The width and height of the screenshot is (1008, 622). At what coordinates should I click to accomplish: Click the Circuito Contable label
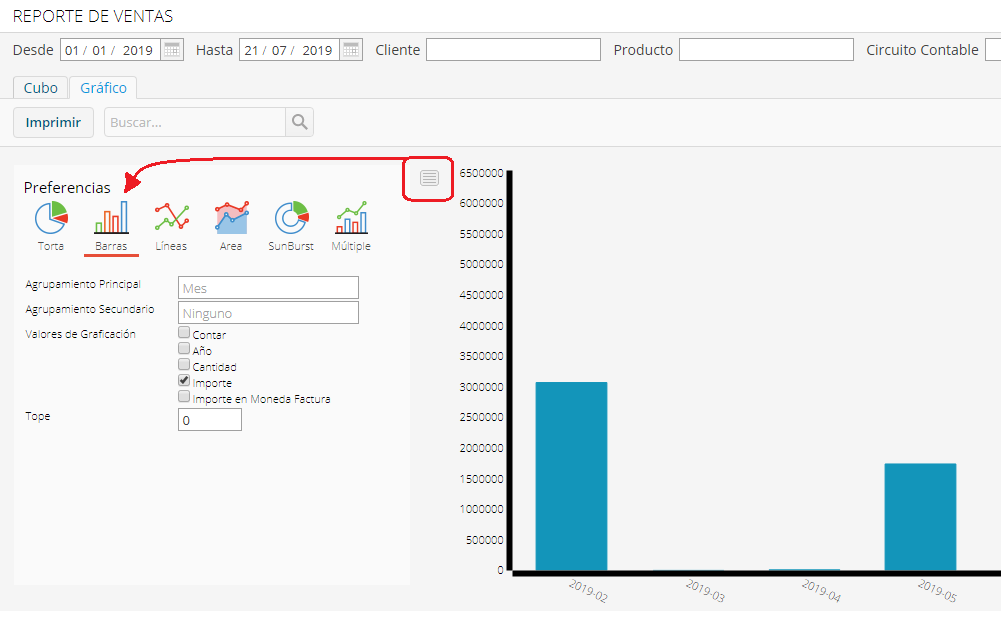(922, 49)
